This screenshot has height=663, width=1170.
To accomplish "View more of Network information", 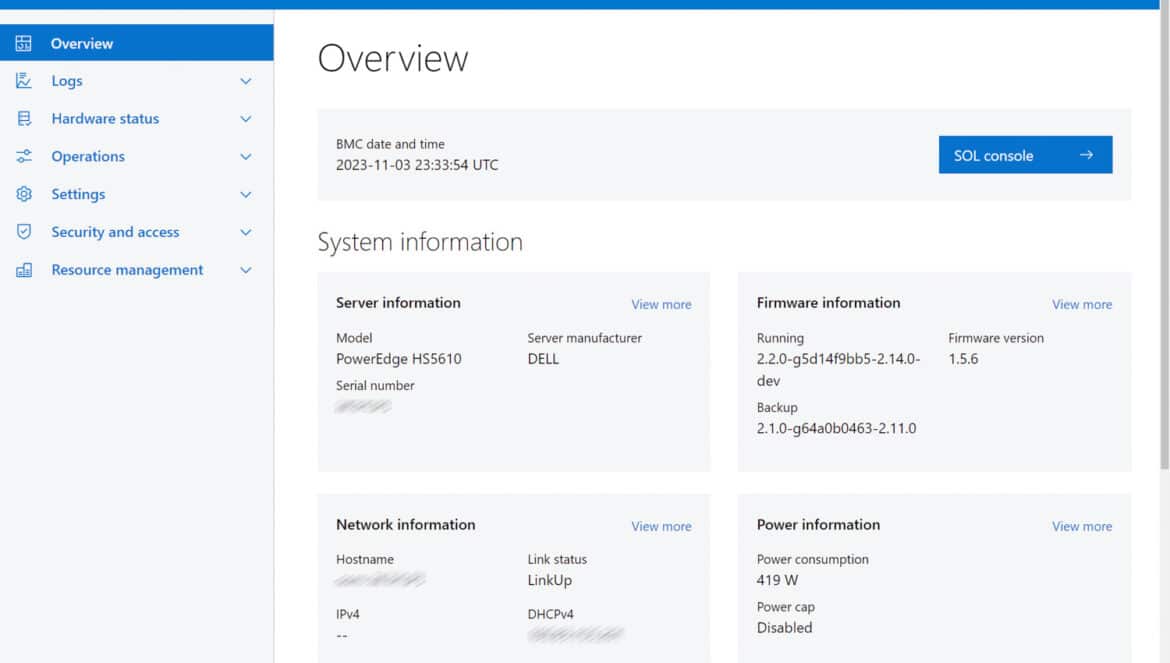I will 661,527.
